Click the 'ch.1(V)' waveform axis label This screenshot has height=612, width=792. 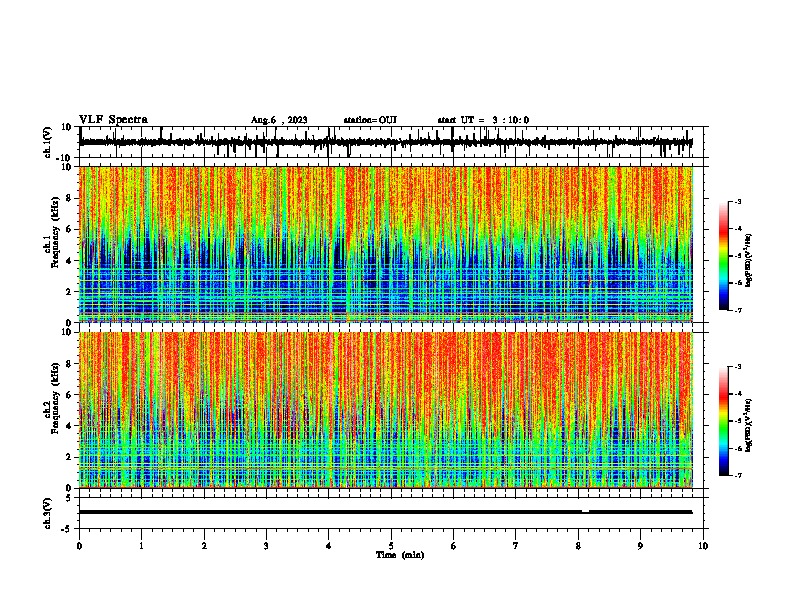click(x=48, y=142)
